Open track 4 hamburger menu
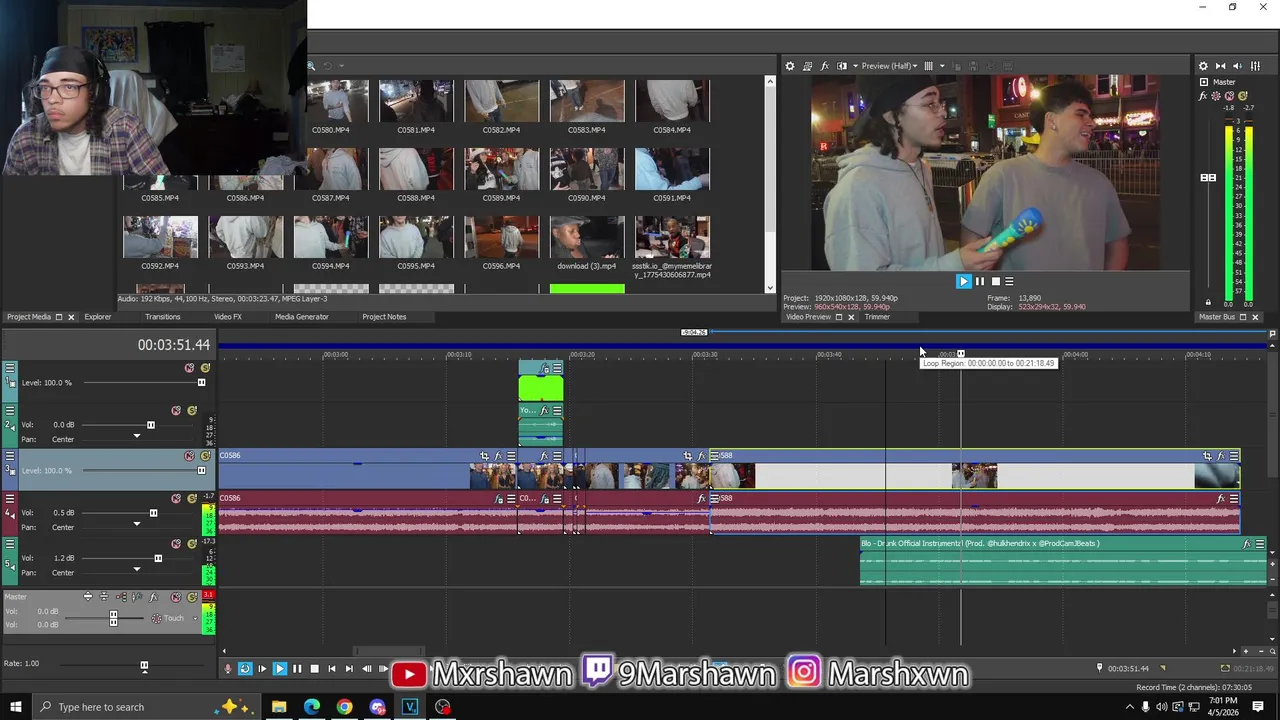 point(10,498)
